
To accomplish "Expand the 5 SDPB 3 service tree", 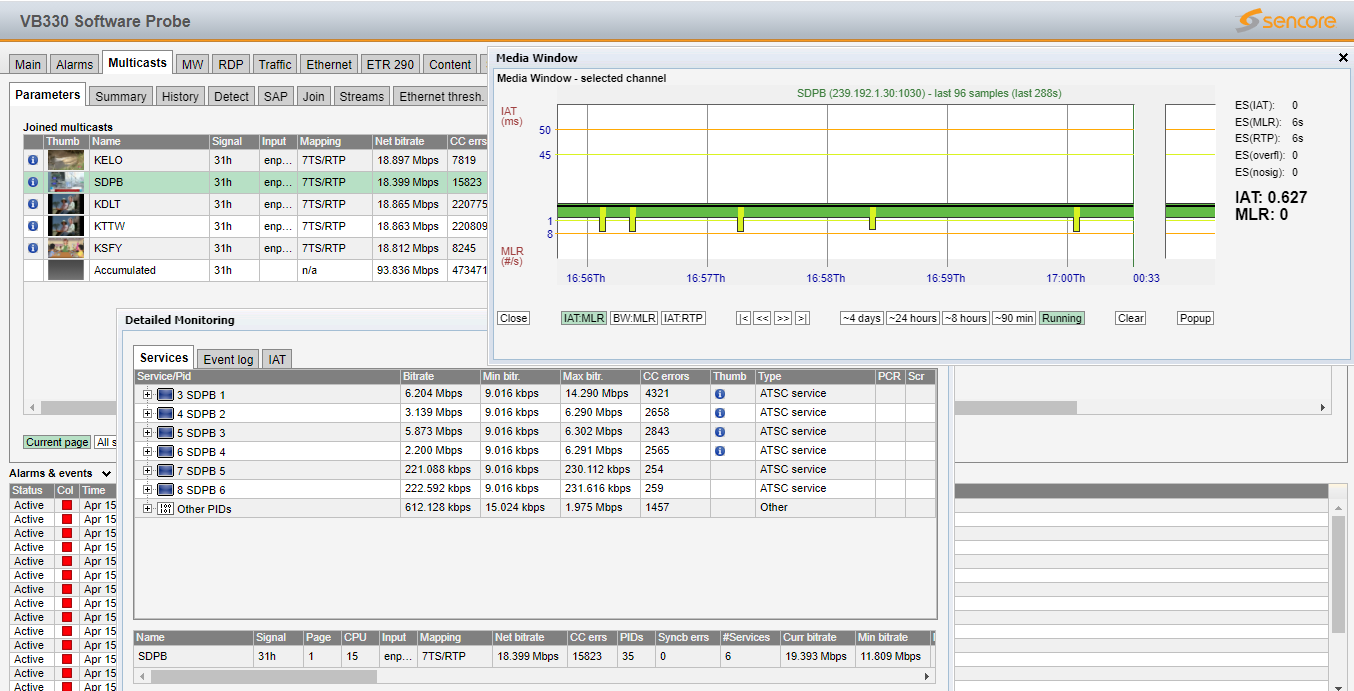I will [148, 432].
